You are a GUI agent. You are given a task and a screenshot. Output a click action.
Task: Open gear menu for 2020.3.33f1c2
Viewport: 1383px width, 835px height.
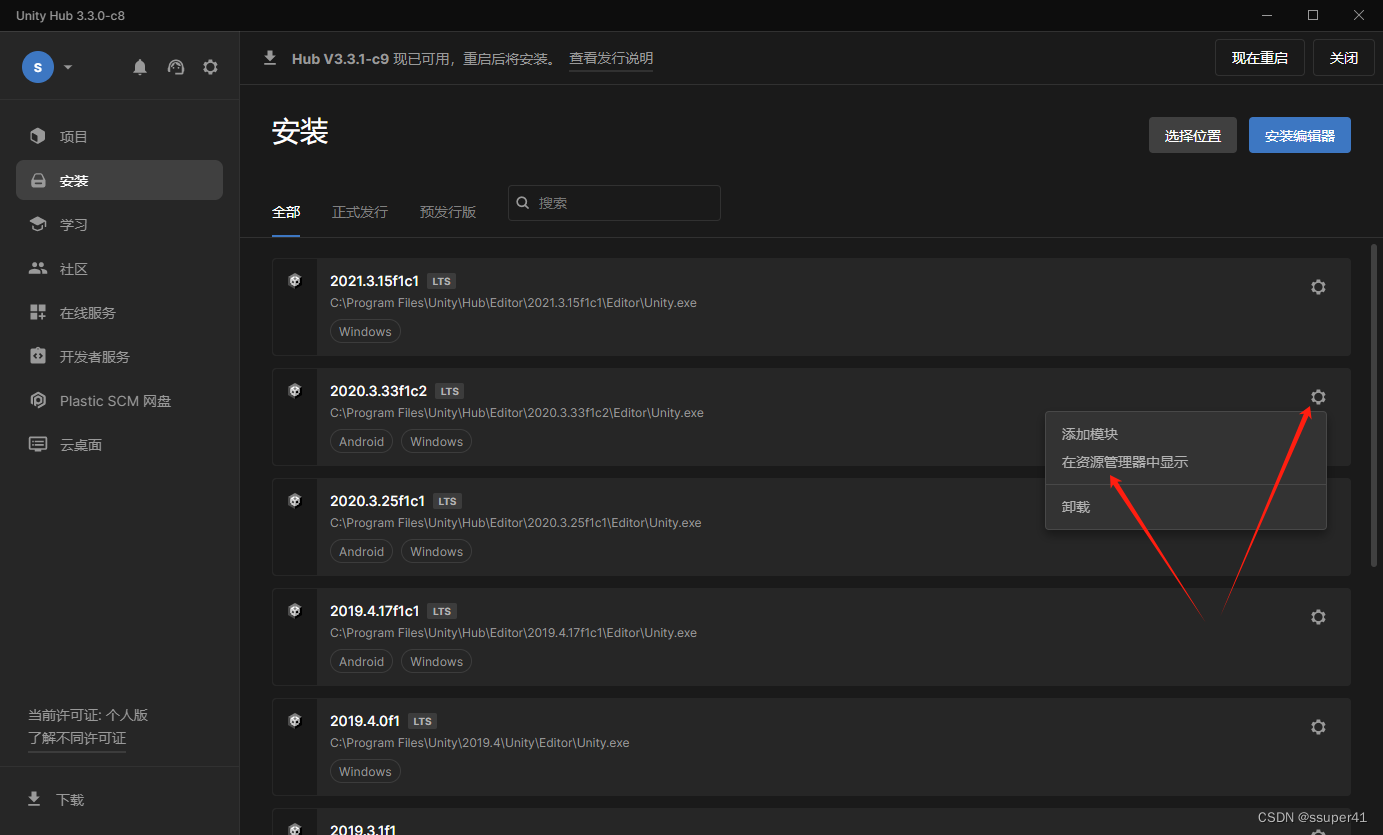[x=1318, y=397]
